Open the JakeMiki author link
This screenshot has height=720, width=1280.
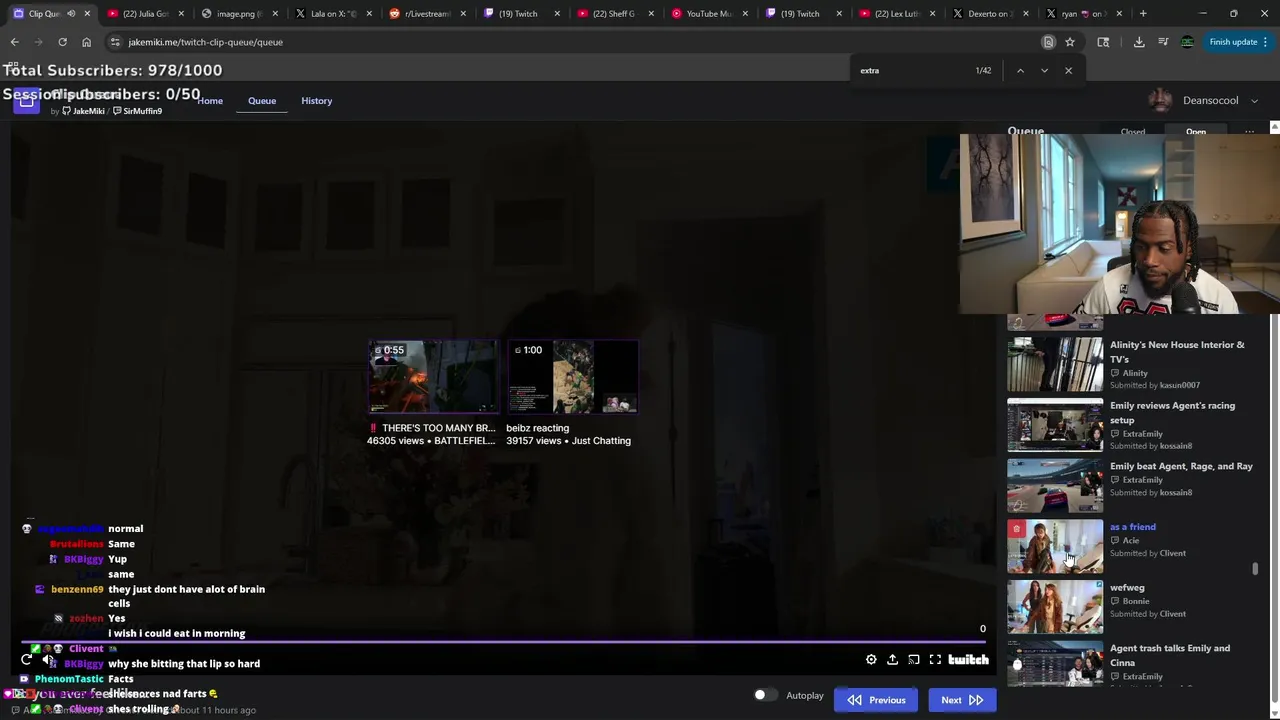pyautogui.click(x=84, y=111)
